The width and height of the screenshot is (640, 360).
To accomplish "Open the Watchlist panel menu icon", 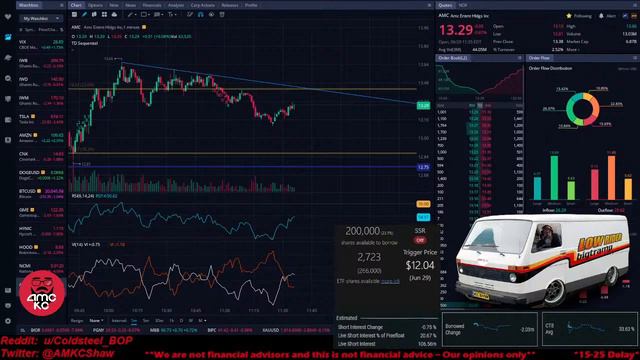I will coord(62,5).
